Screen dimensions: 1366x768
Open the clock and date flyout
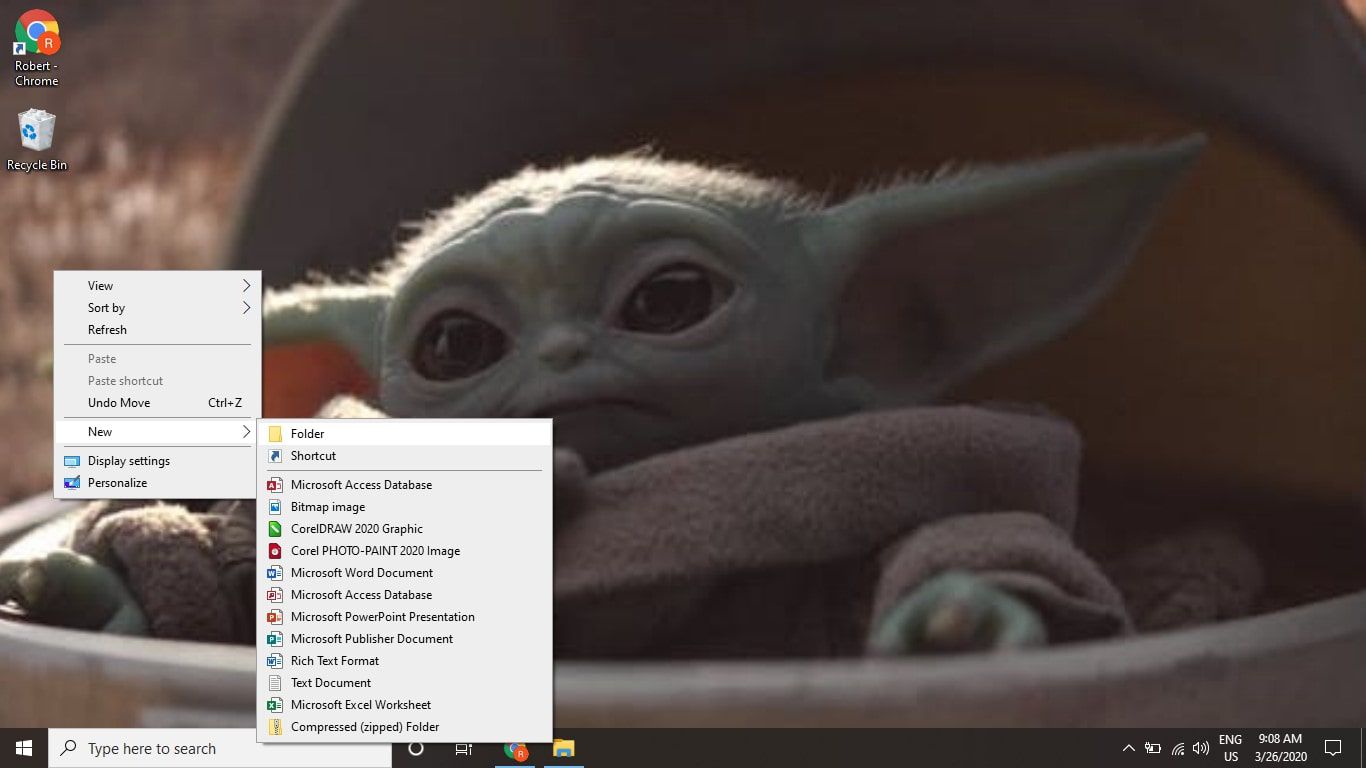1280,748
